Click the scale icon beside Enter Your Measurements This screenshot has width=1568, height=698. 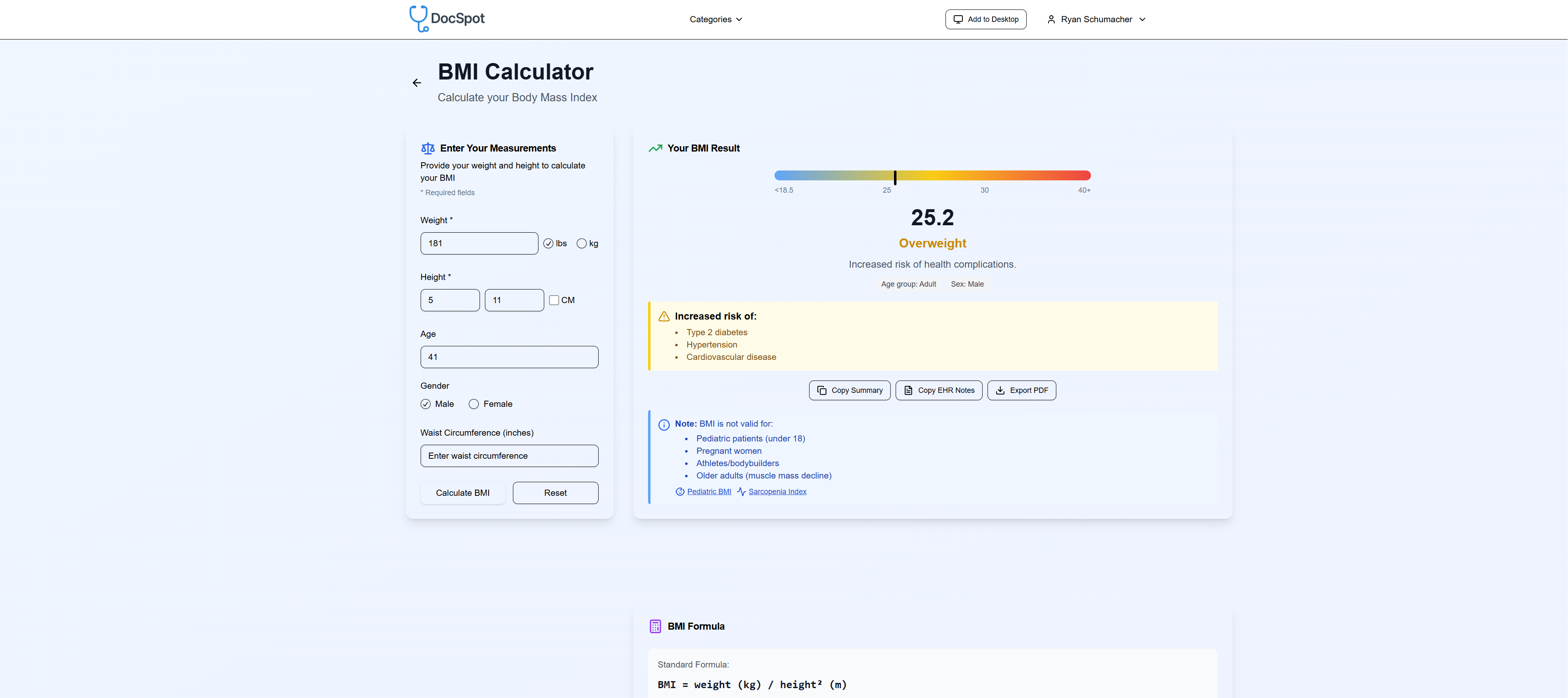click(x=428, y=149)
